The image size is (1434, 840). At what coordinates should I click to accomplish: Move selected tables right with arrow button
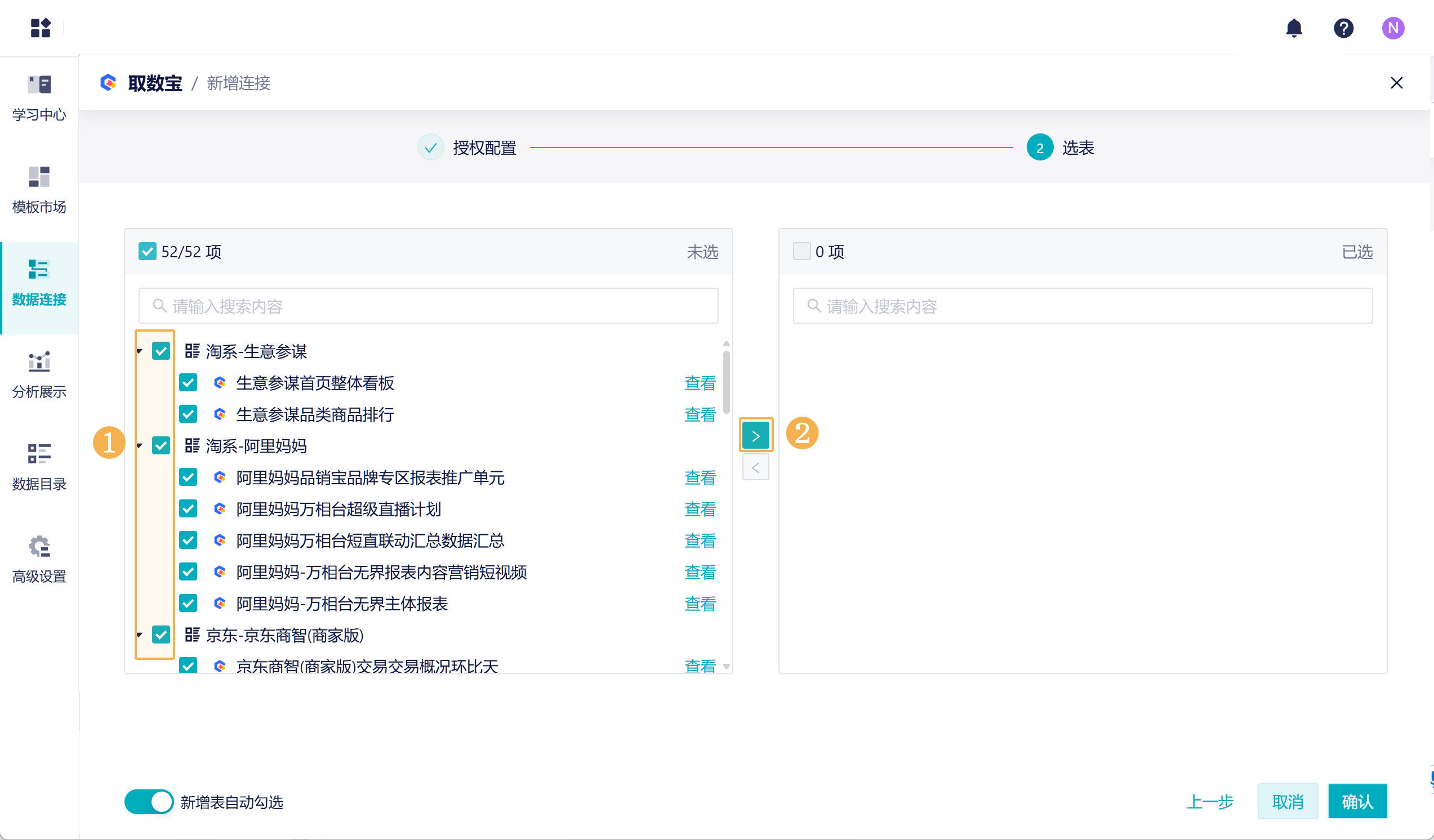coord(755,436)
